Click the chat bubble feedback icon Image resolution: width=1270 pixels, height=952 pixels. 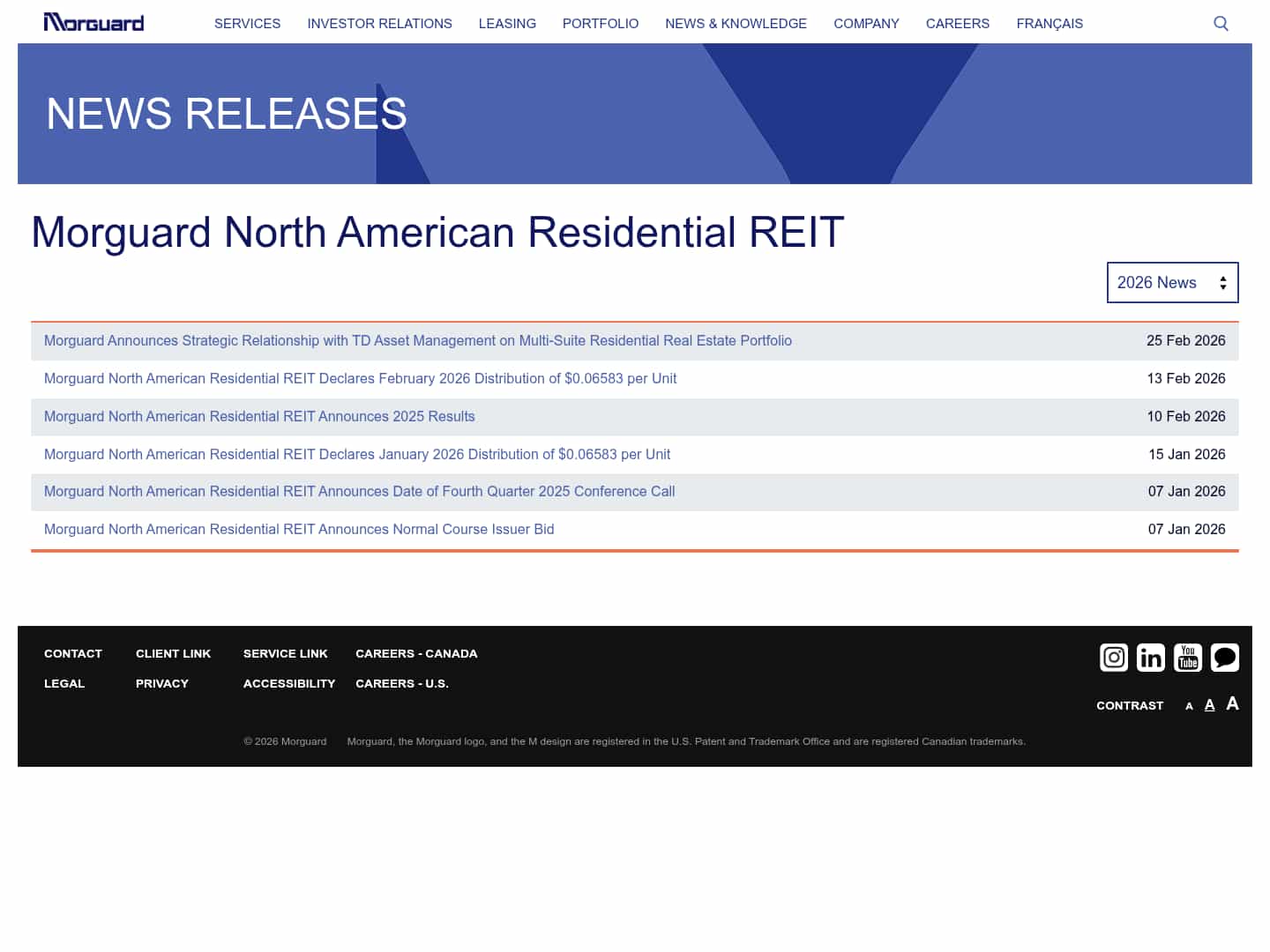[x=1225, y=658]
